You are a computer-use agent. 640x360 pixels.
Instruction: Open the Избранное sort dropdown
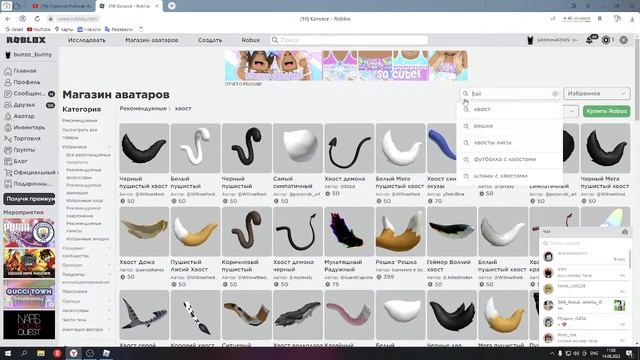[x=597, y=93]
